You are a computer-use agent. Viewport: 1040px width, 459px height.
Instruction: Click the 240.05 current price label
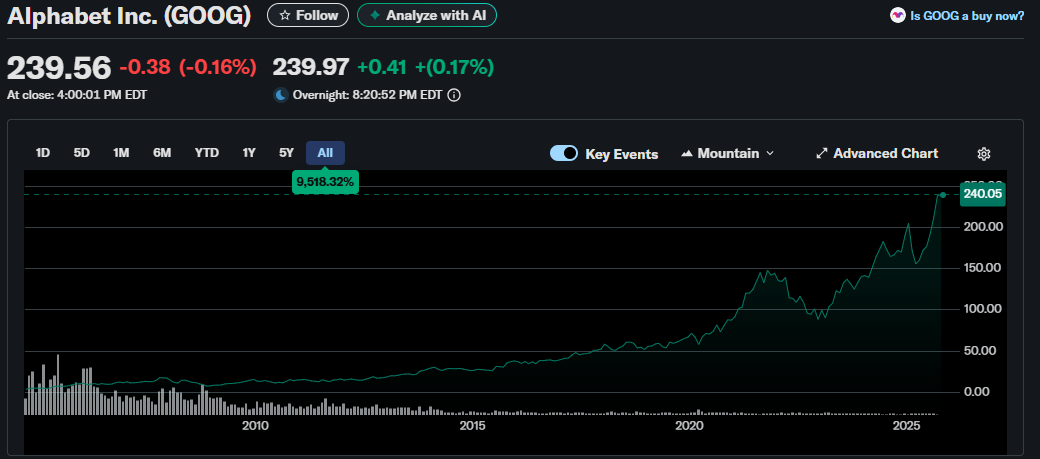tap(982, 194)
